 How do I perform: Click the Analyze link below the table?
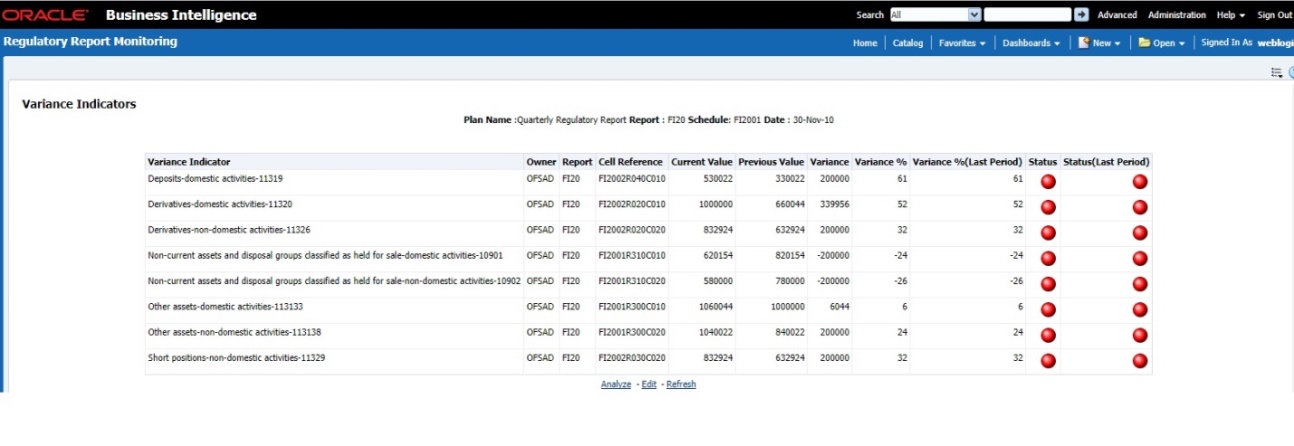[x=616, y=384]
